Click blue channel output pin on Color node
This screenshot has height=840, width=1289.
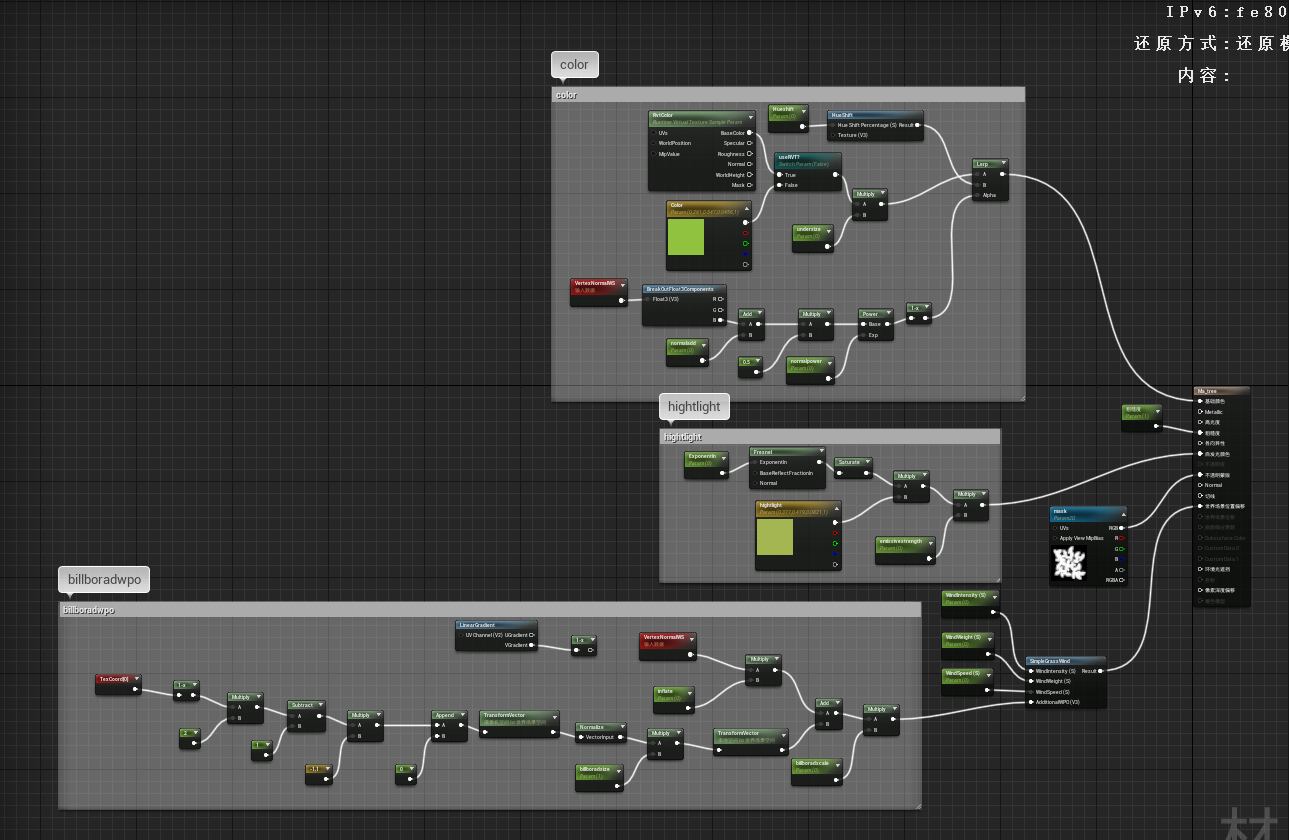point(746,253)
